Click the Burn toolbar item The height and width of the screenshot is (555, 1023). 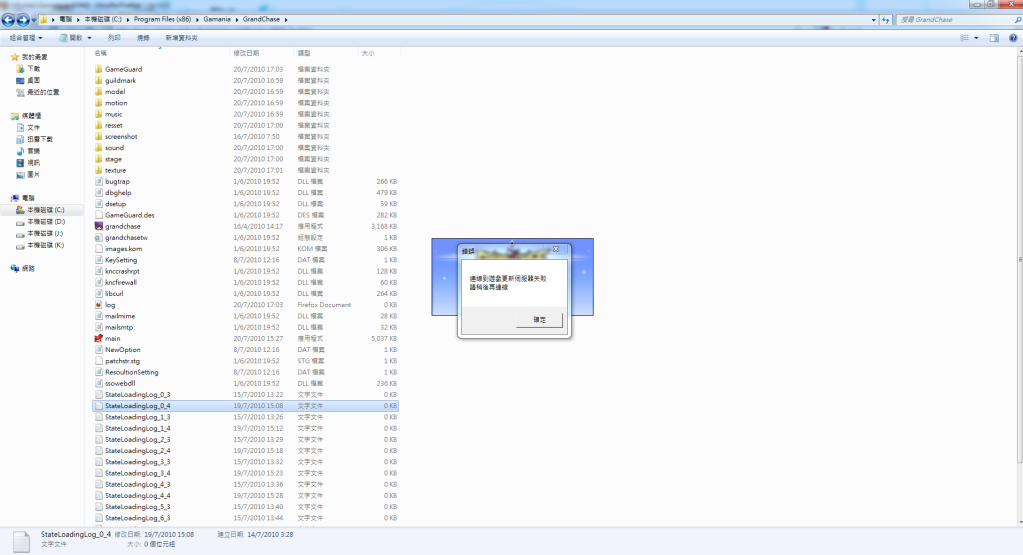coord(143,38)
